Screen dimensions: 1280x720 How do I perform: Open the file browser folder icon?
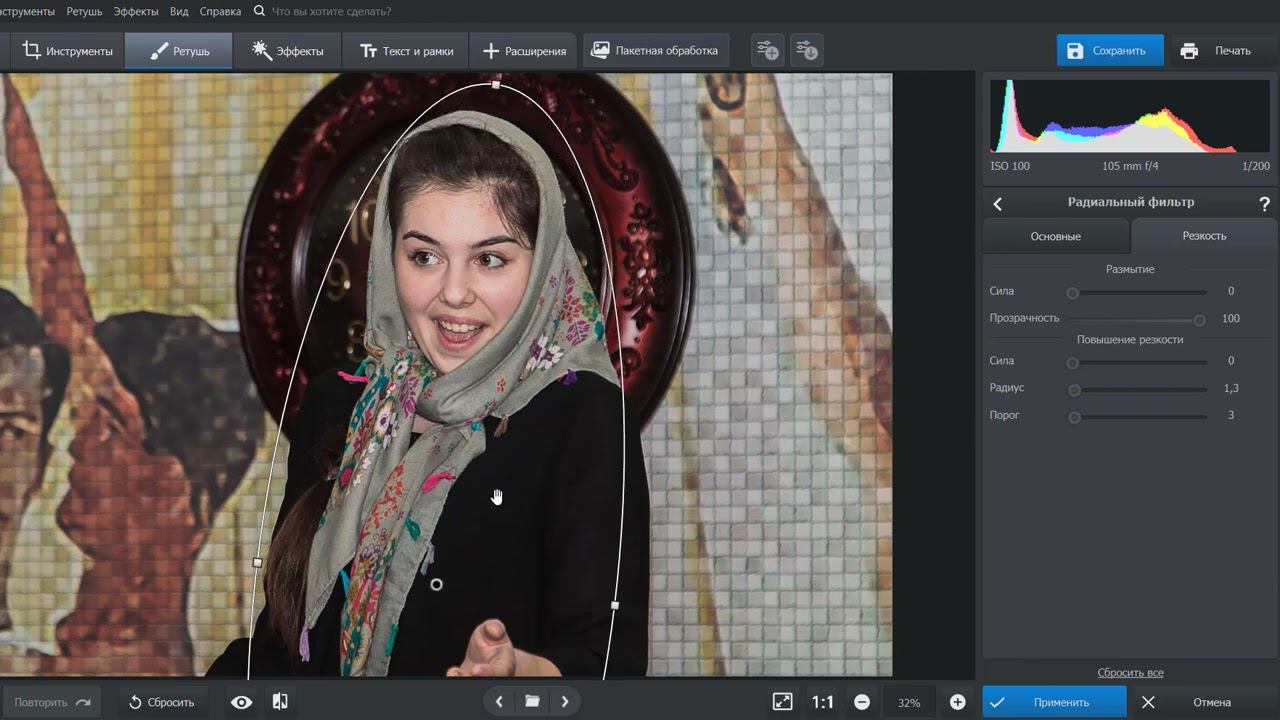coord(532,702)
